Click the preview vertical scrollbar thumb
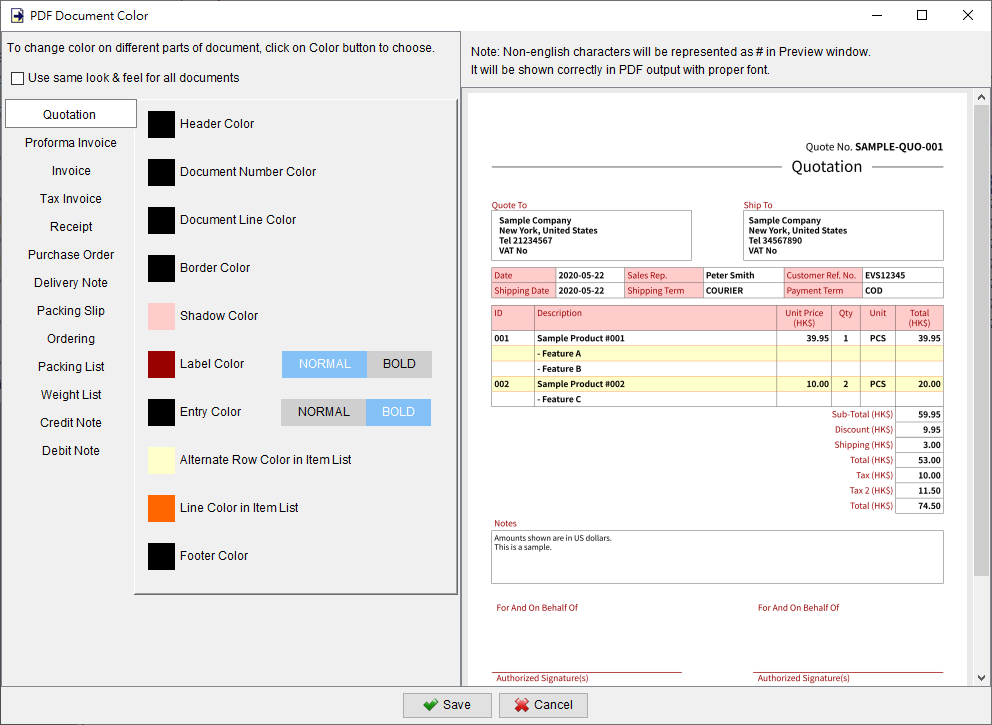Viewport: 992px width, 725px height. click(x=981, y=340)
